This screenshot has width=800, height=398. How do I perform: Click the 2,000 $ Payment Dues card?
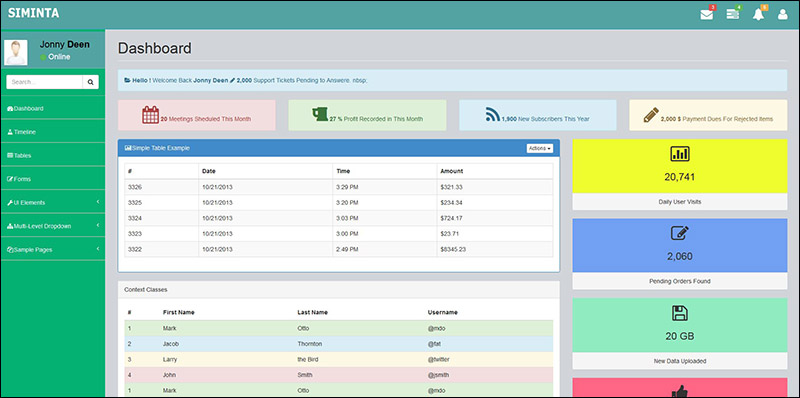708,115
